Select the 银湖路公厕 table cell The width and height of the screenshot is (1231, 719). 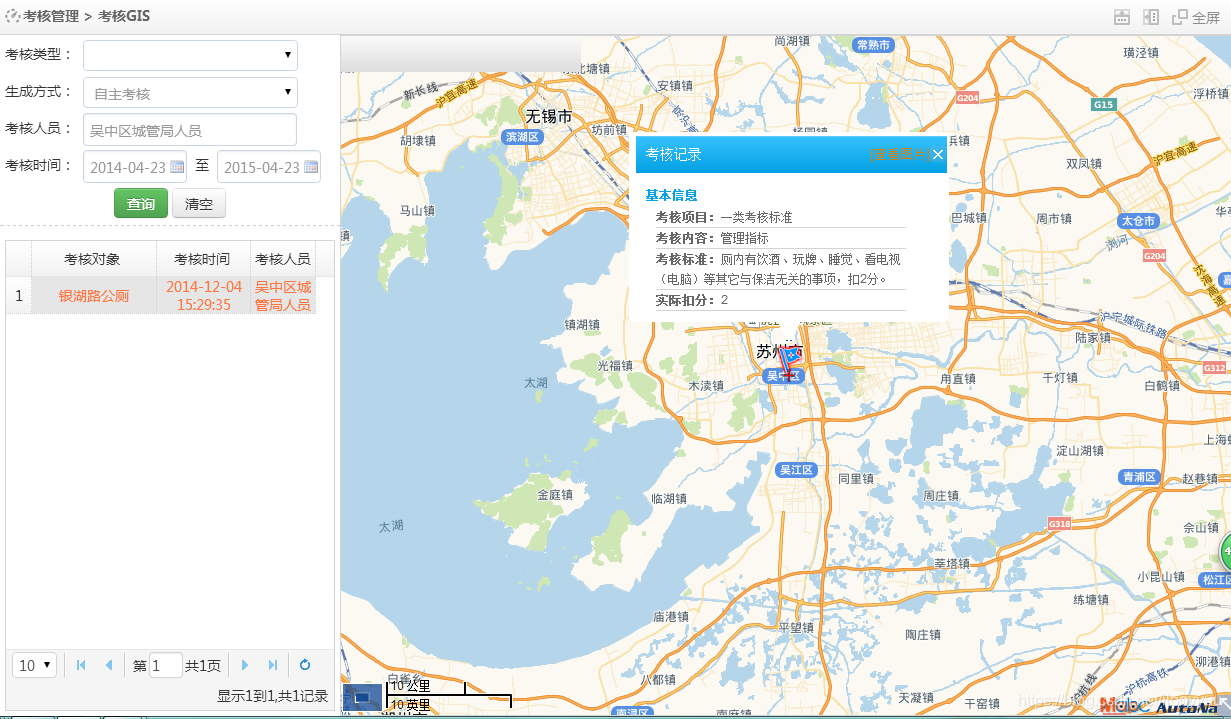click(x=93, y=296)
